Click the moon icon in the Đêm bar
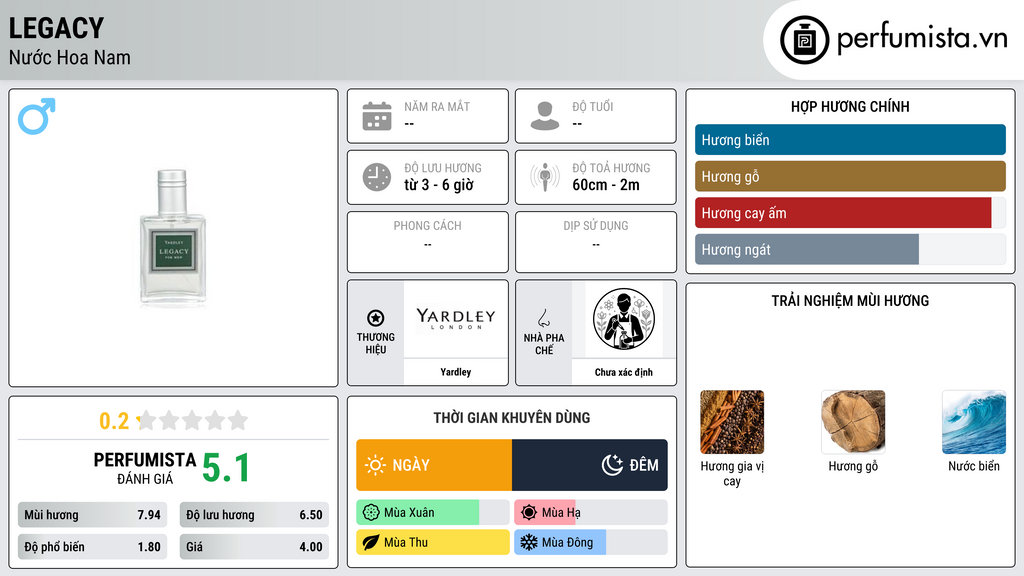Image resolution: width=1024 pixels, height=576 pixels. coord(612,465)
